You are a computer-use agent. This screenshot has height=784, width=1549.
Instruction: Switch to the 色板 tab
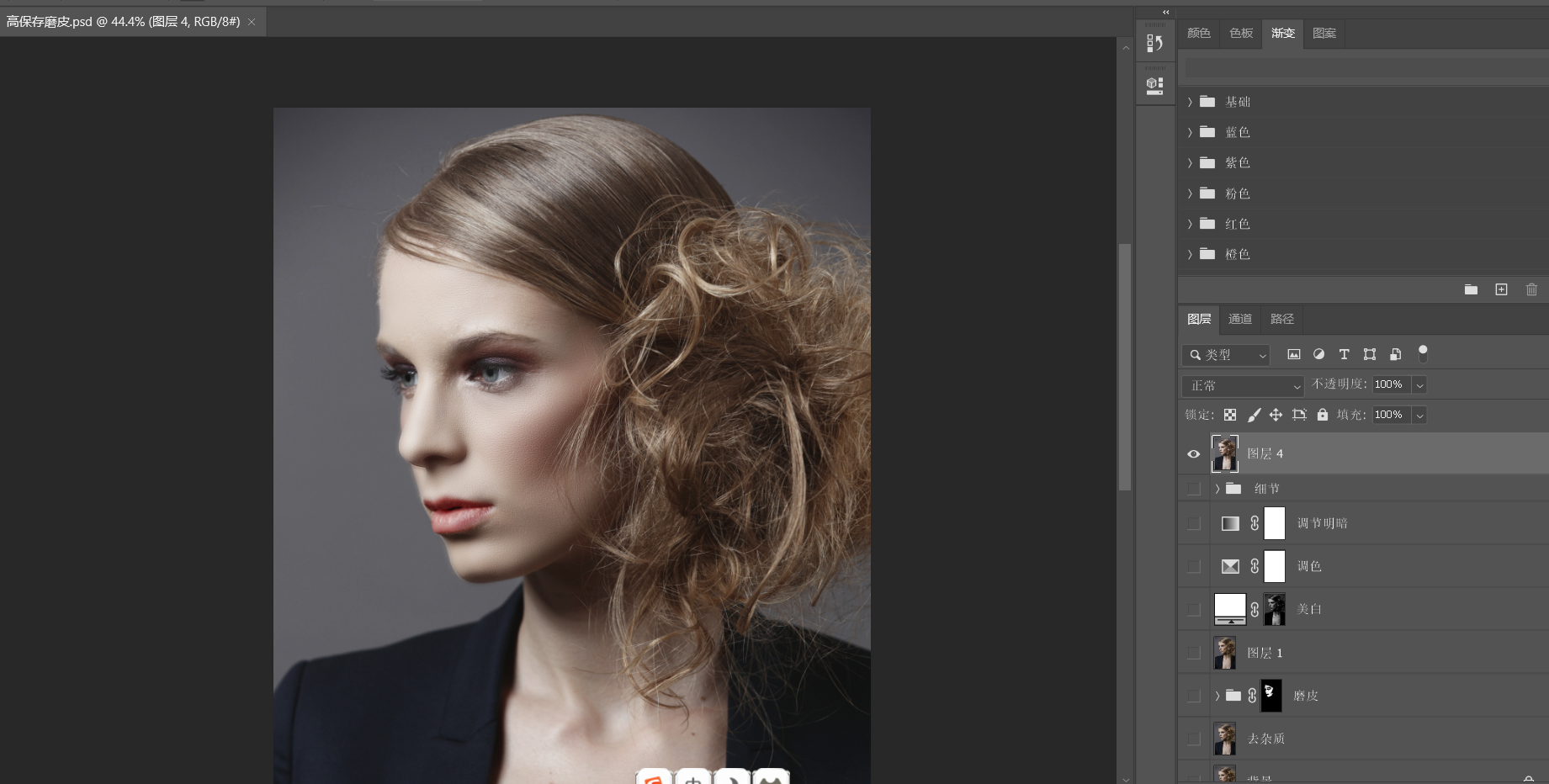pyautogui.click(x=1240, y=33)
